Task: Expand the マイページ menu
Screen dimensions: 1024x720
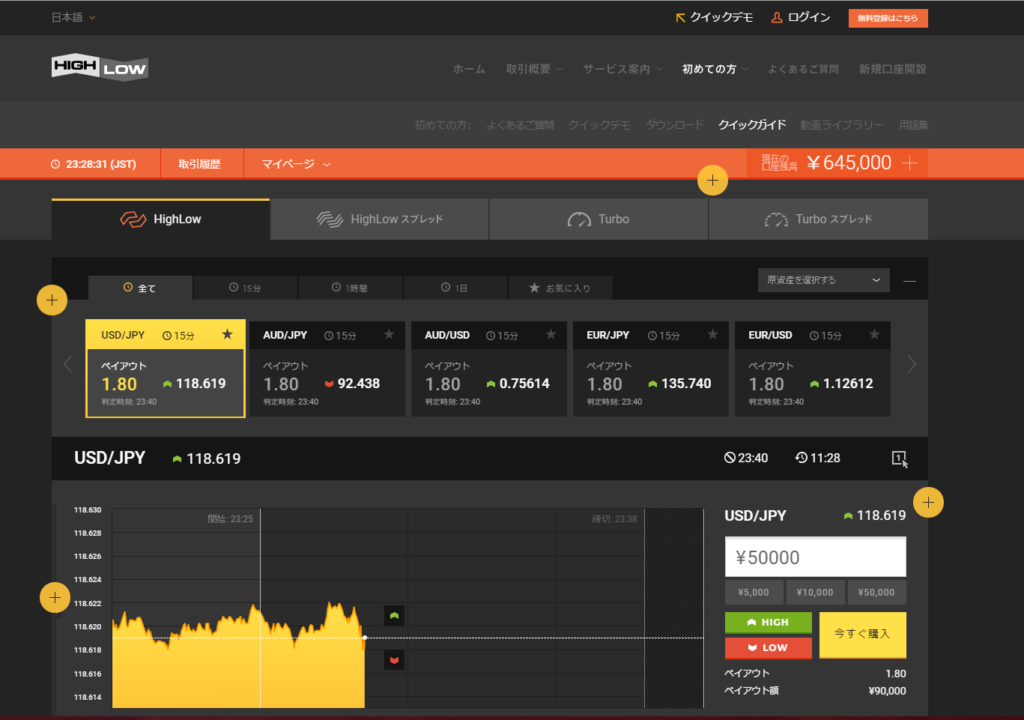Action: pyautogui.click(x=295, y=164)
